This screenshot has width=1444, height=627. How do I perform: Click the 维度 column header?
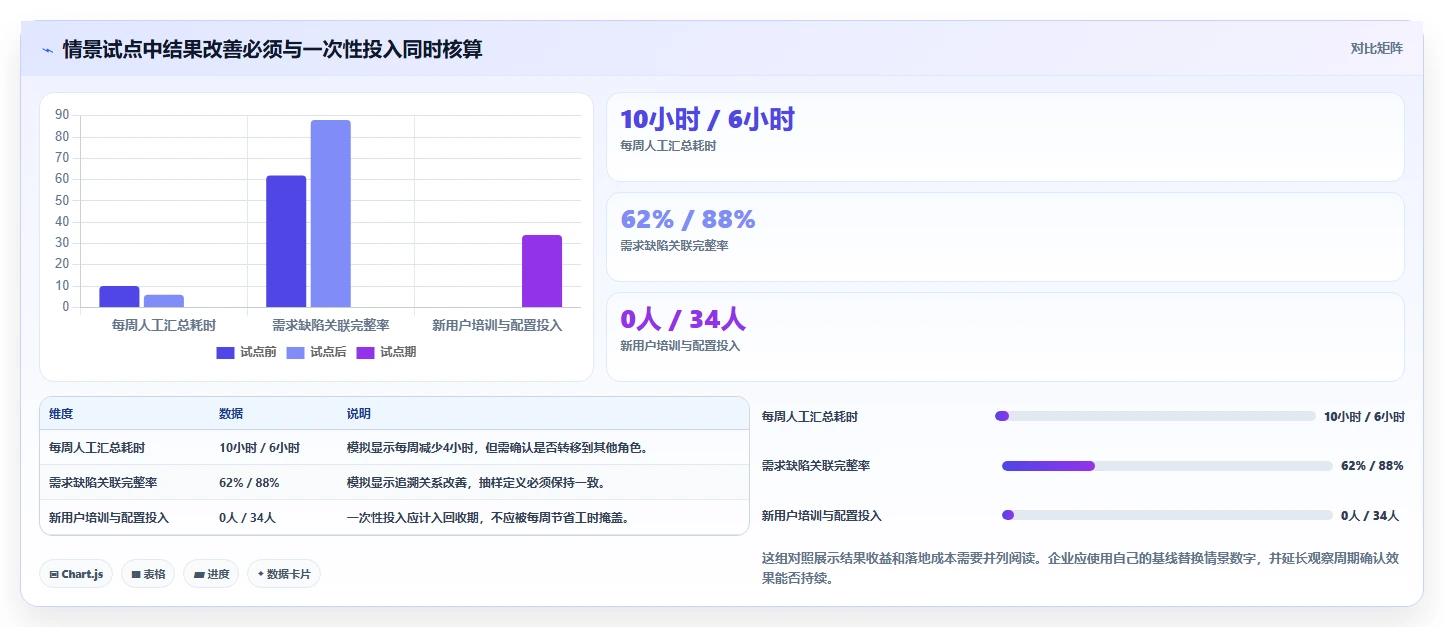pyautogui.click(x=61, y=414)
